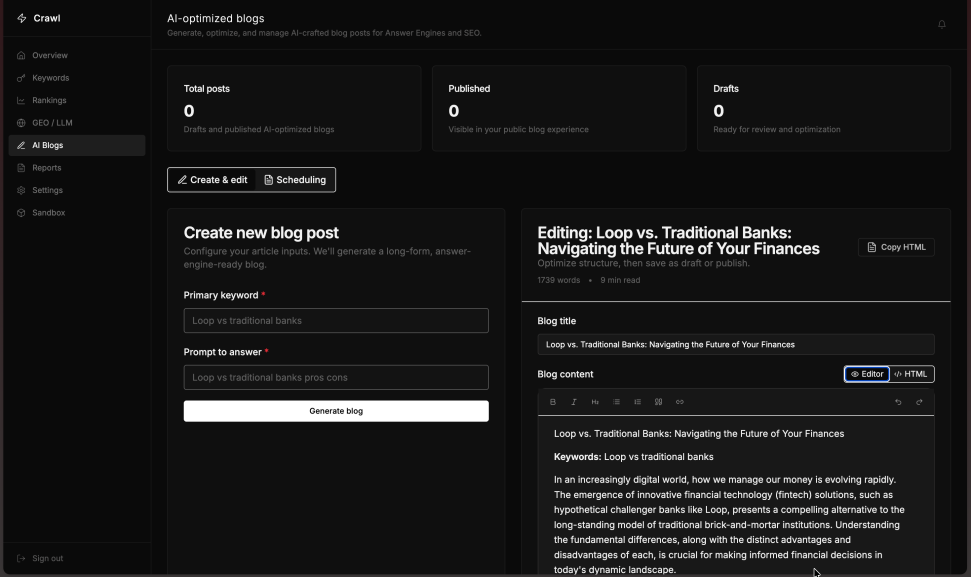Click the blog heading line in editor
971x577 pixels.
click(699, 434)
